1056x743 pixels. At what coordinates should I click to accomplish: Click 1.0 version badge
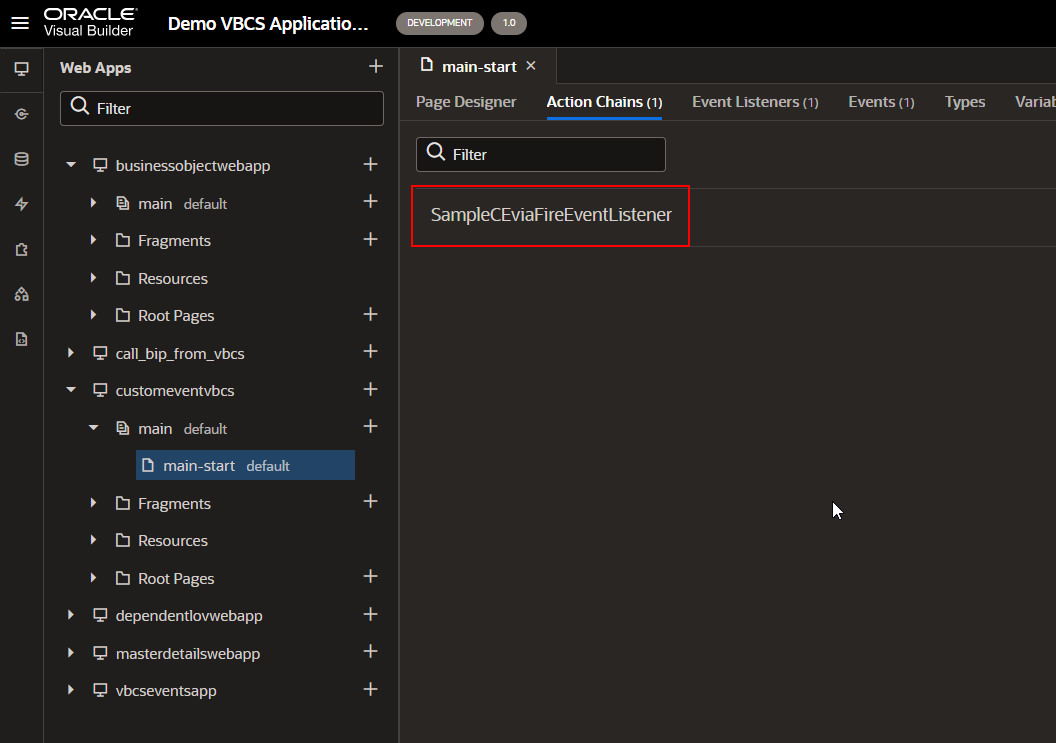[509, 23]
